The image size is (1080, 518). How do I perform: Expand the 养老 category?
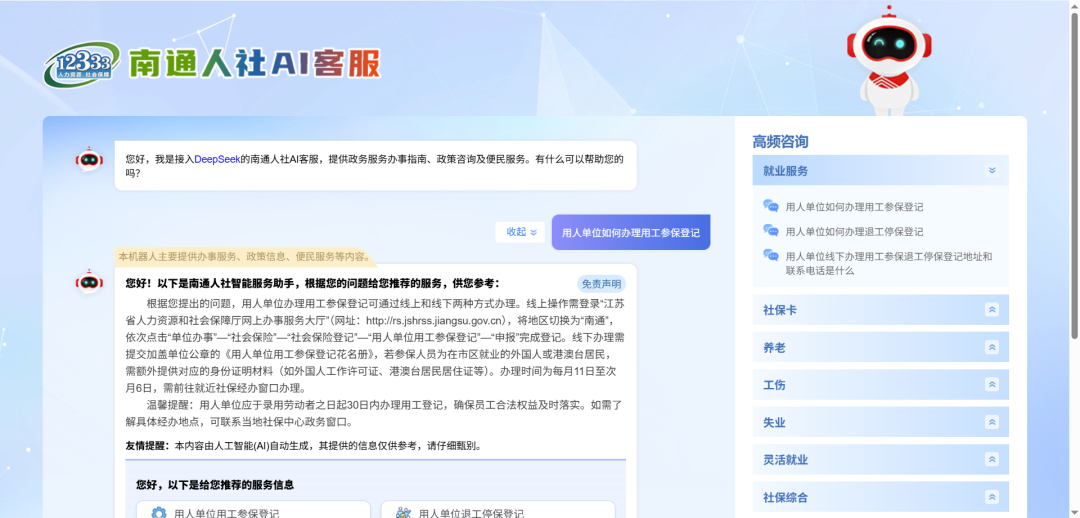(x=991, y=348)
